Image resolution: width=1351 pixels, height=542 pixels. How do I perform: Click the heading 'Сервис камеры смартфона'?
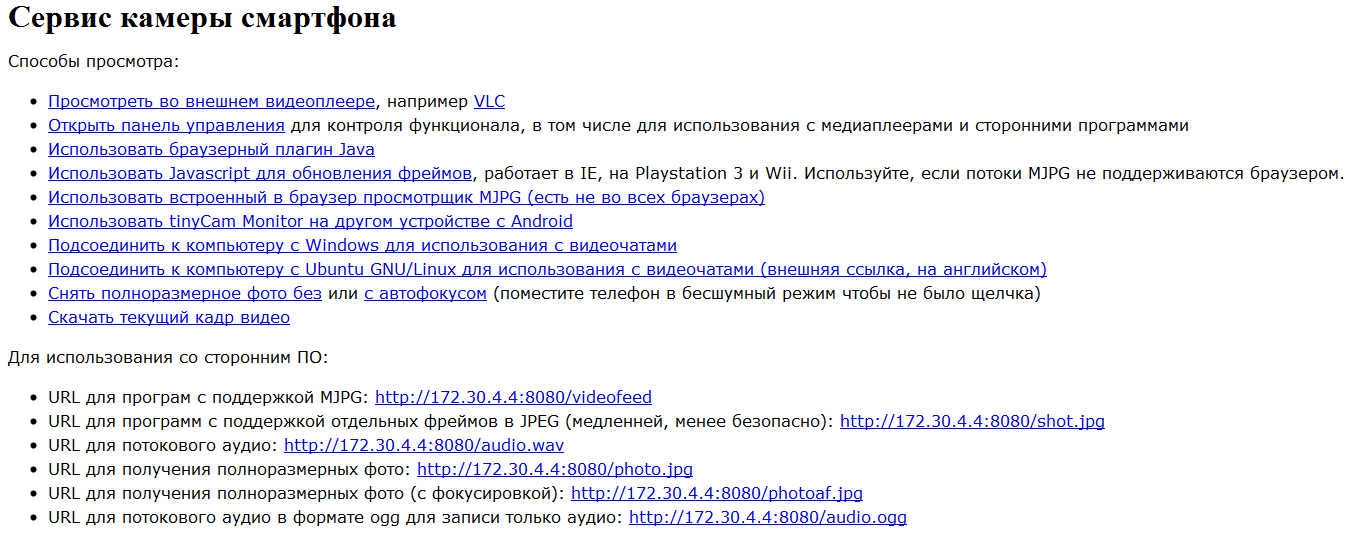point(203,19)
